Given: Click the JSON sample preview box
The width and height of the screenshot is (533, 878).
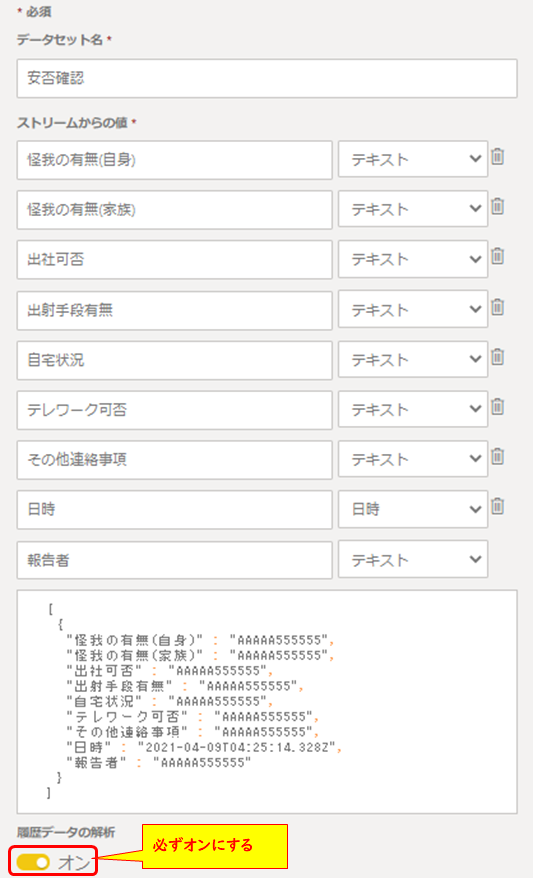Looking at the screenshot, I should (x=267, y=702).
